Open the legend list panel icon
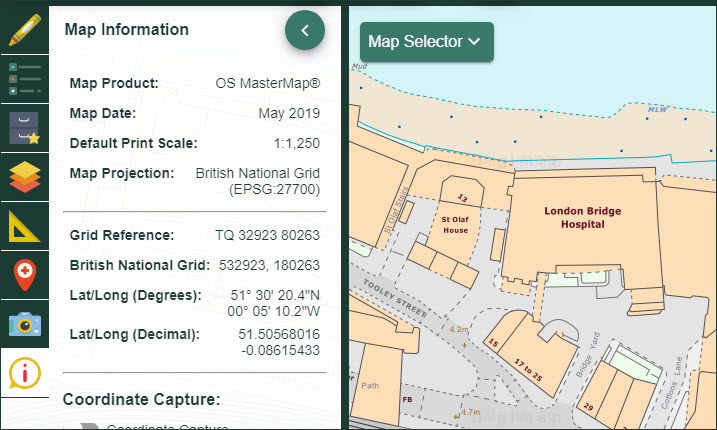Screen dimensions: 717x430 [x=24, y=78]
